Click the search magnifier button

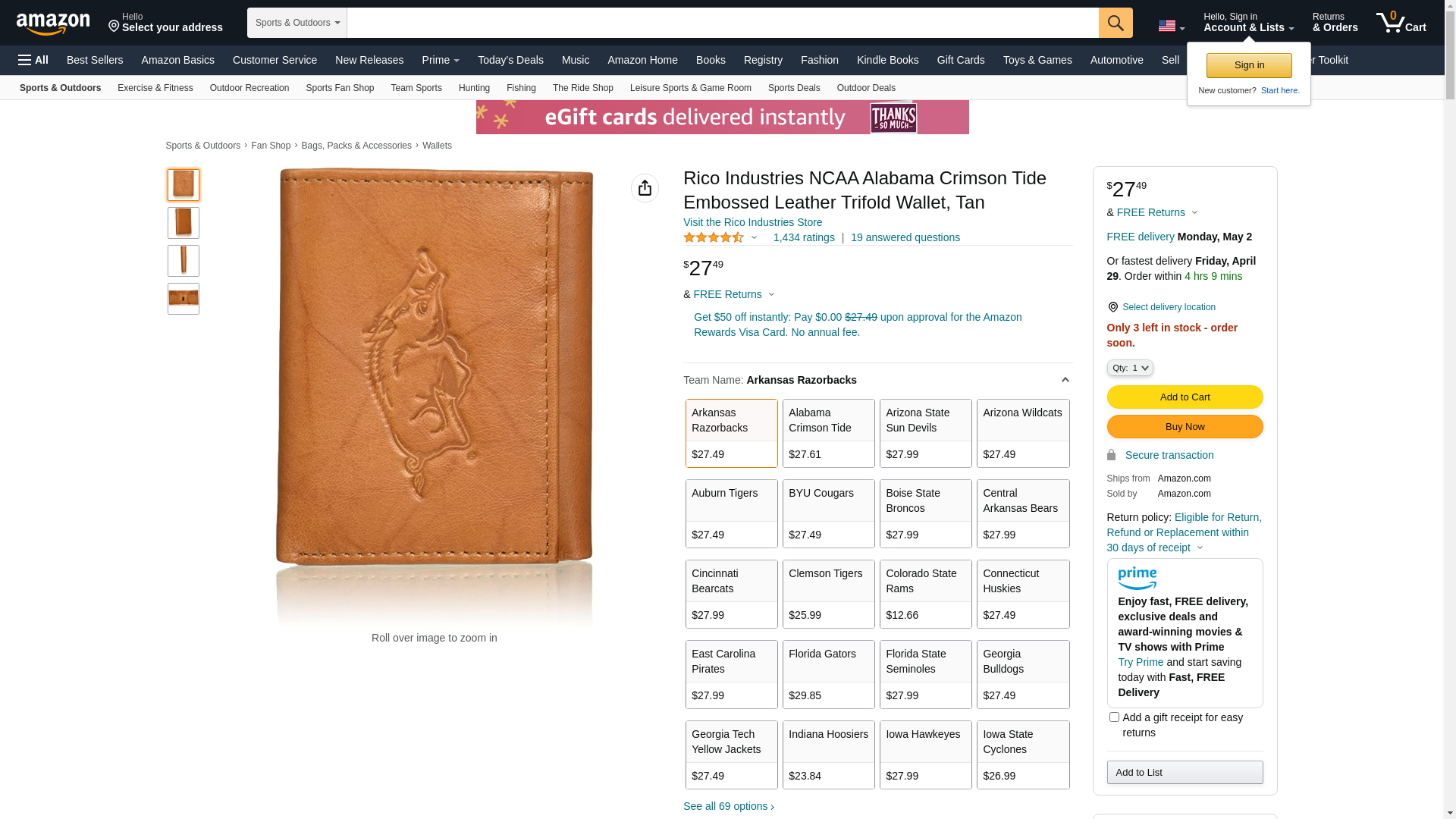[1115, 23]
